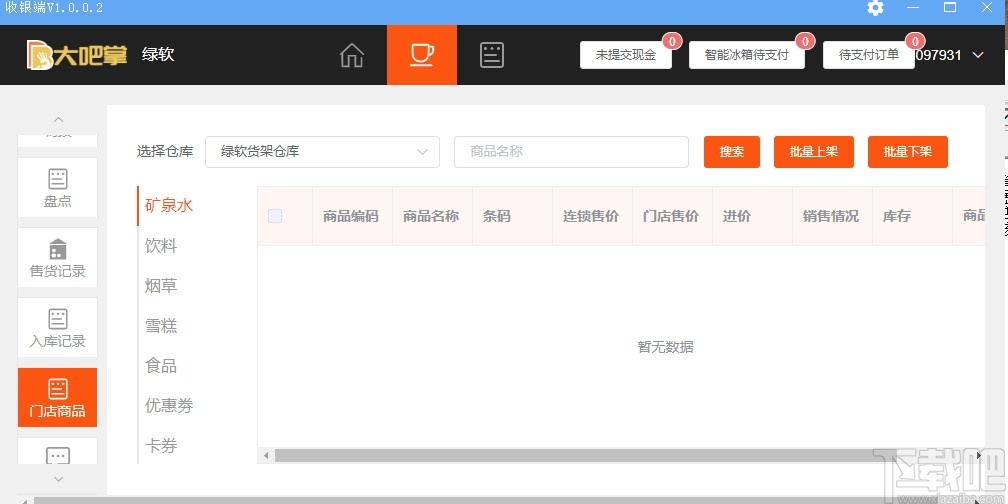Screen dimensions: 1008x504
Task: Click the 商品编码 column header
Action: click(x=351, y=217)
